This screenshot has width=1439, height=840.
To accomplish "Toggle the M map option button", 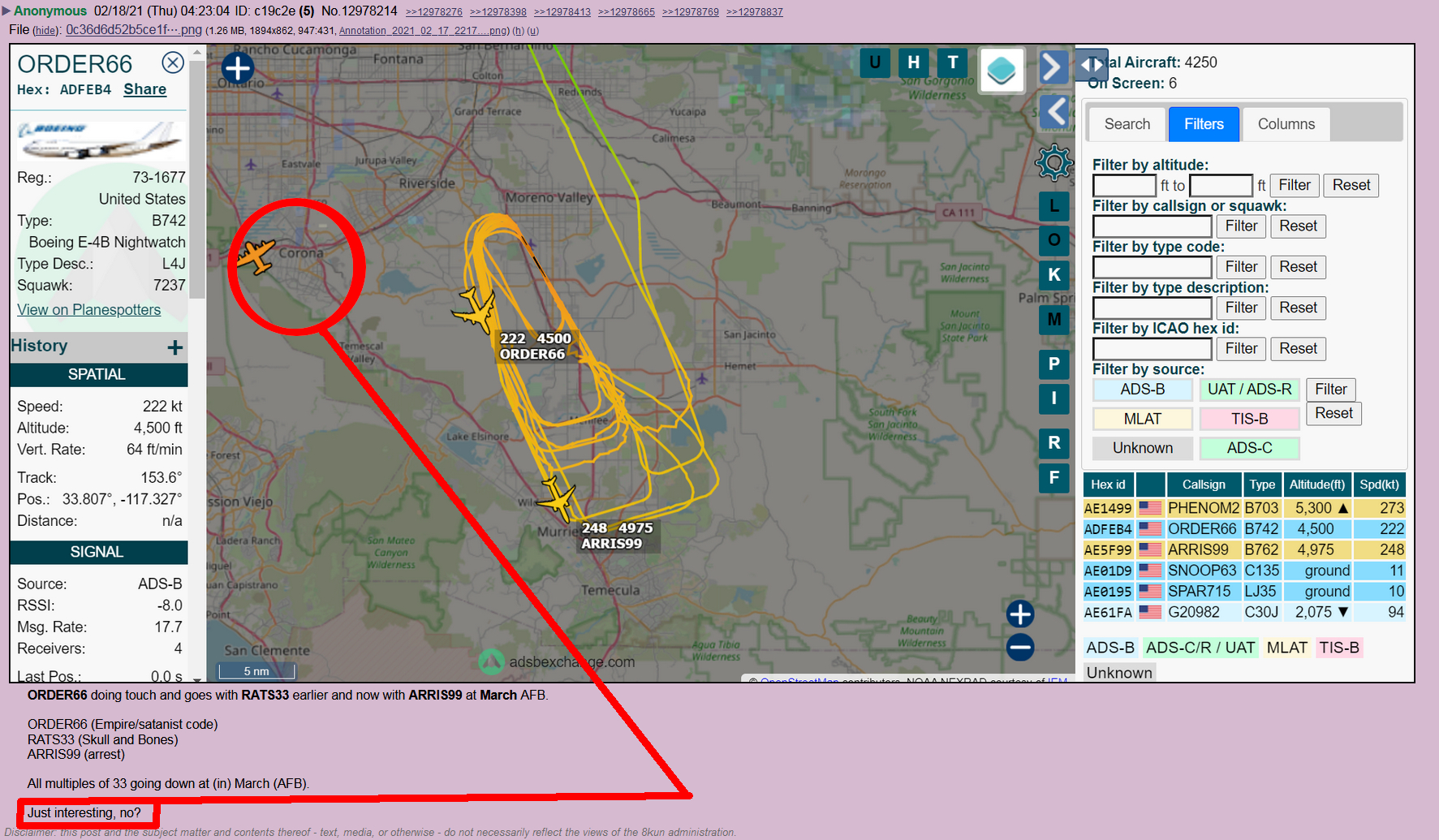I will coord(1053,320).
